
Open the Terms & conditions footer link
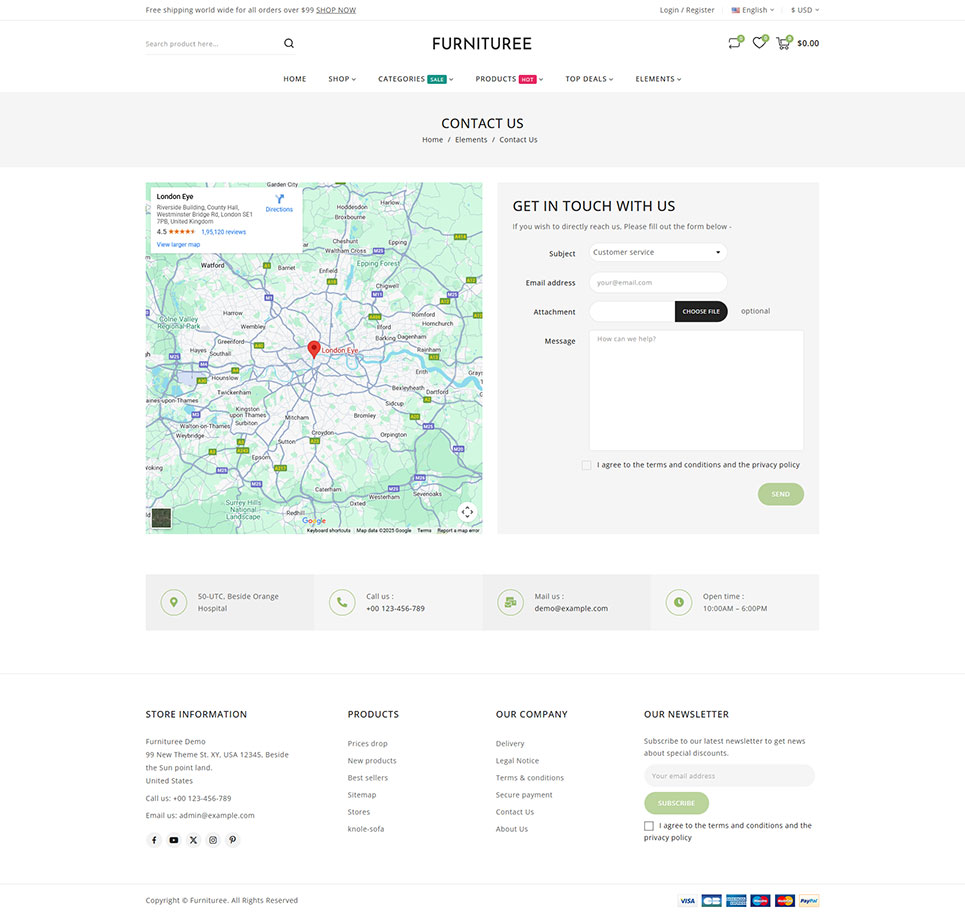[x=529, y=778]
